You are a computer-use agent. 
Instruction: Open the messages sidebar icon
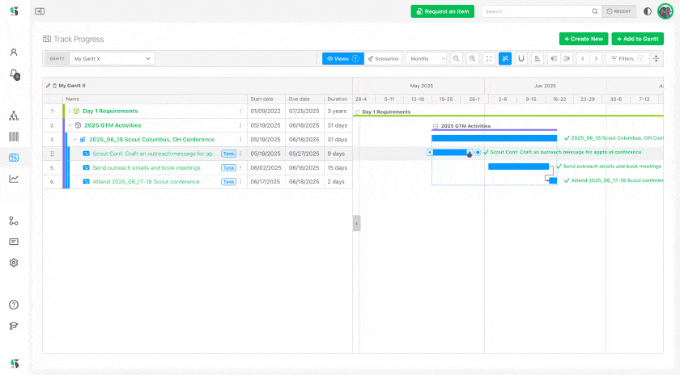(14, 241)
